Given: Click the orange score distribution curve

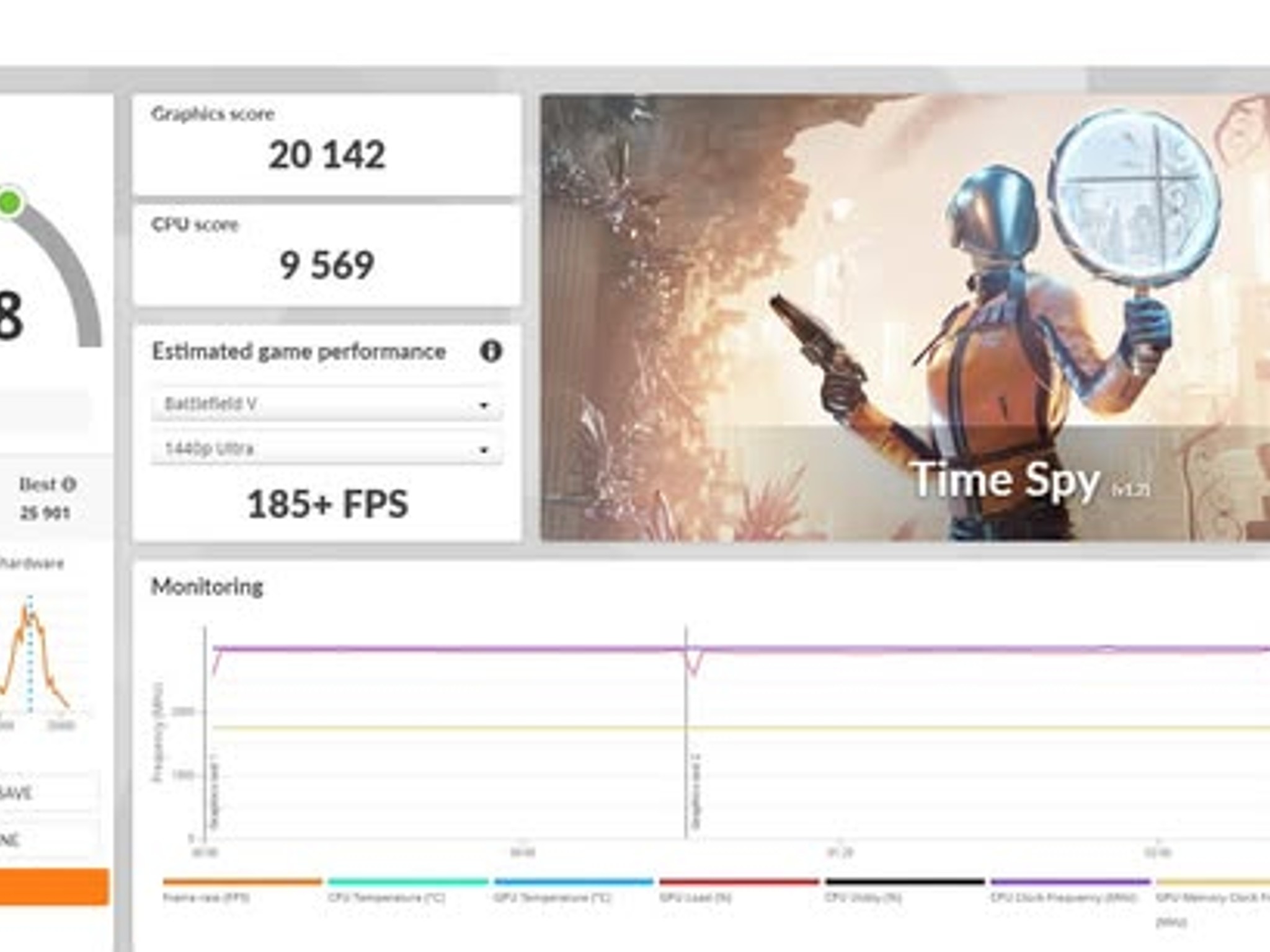Looking at the screenshot, I should point(34,657).
